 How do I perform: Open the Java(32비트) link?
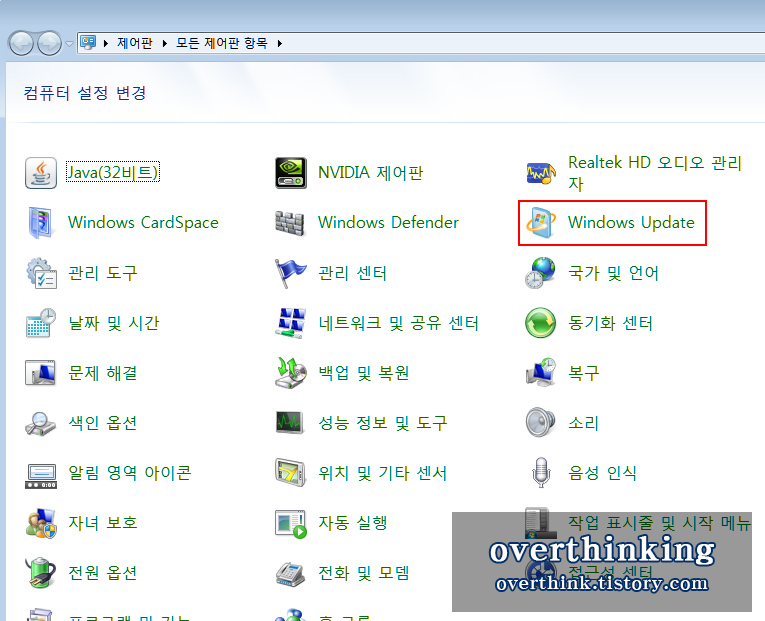click(x=113, y=172)
